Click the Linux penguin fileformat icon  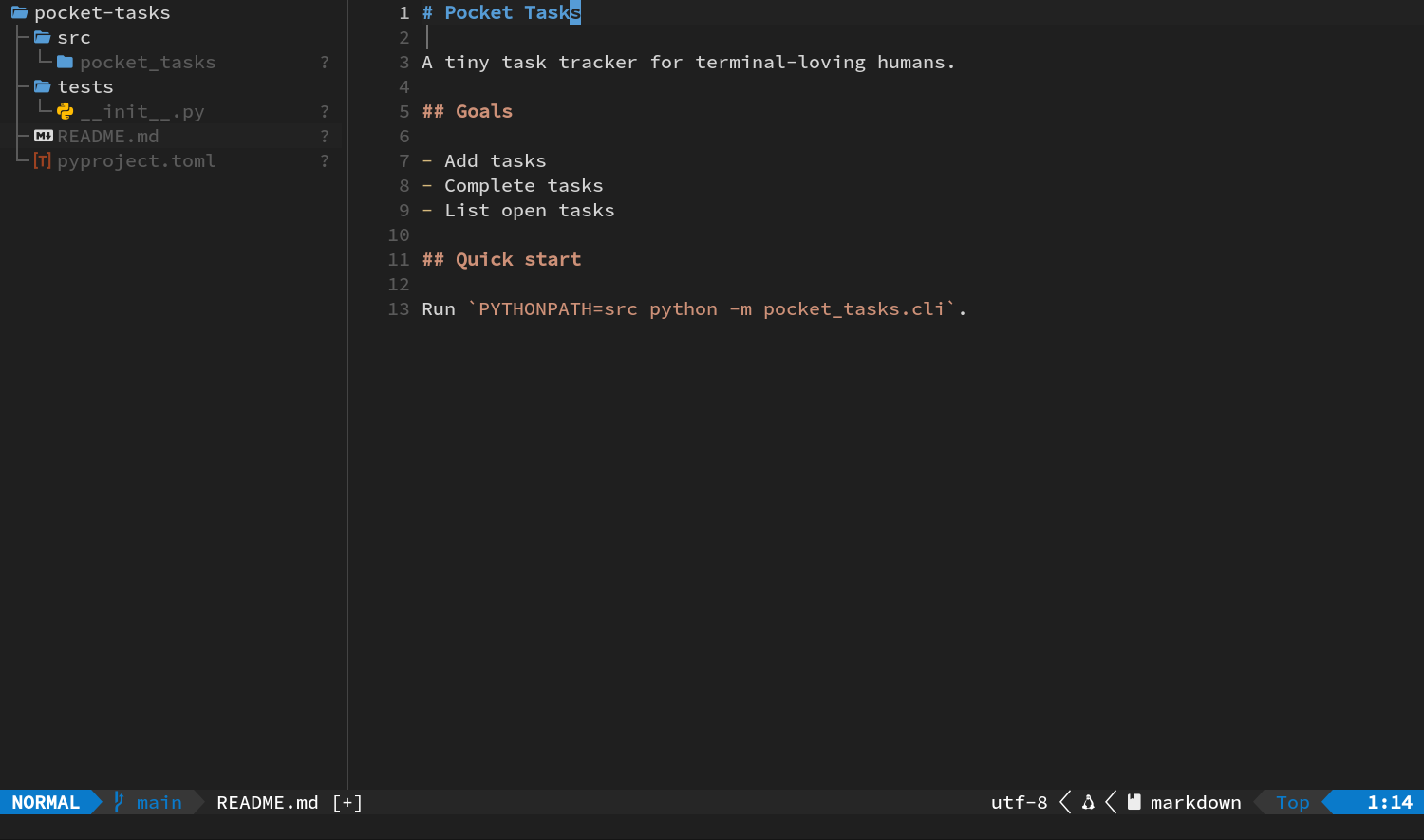pos(1088,802)
